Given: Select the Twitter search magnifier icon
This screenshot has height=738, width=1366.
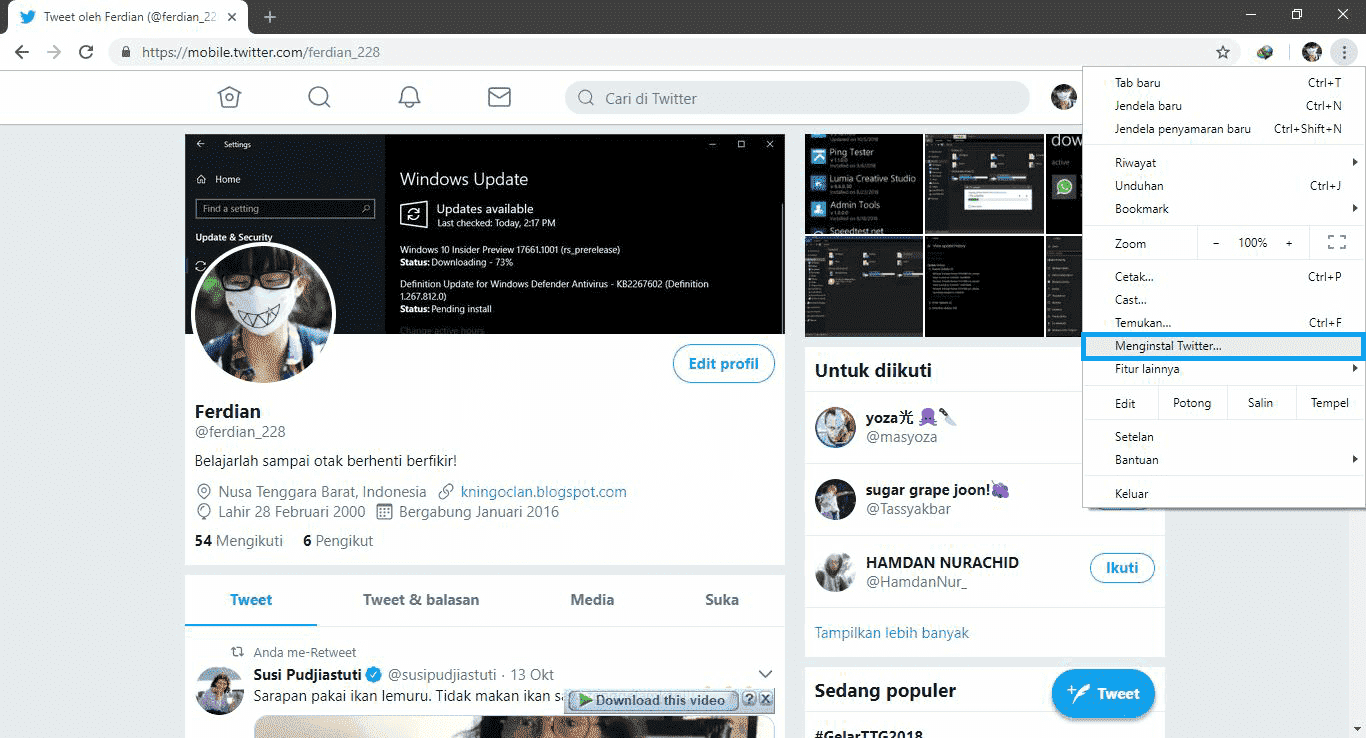Looking at the screenshot, I should point(319,97).
